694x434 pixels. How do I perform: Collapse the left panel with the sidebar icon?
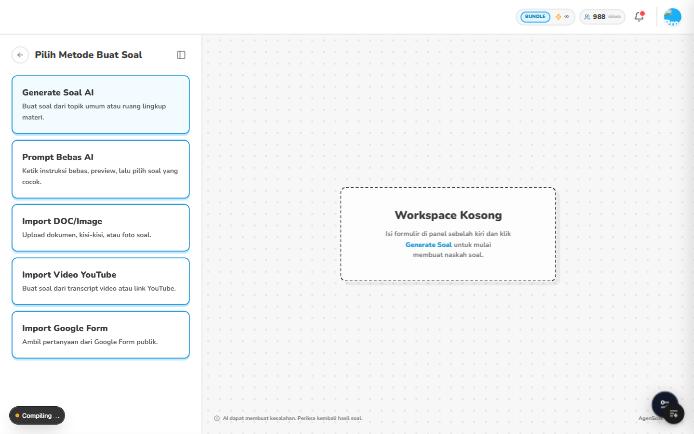pos(181,55)
